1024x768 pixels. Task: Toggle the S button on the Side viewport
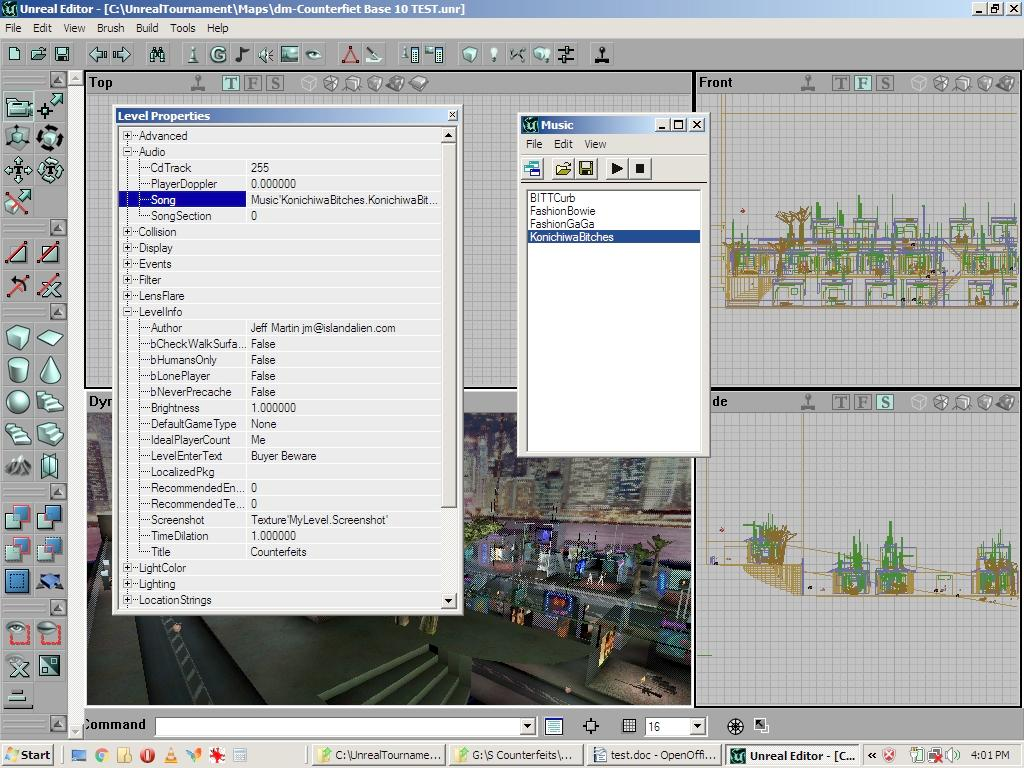pyautogui.click(x=886, y=403)
